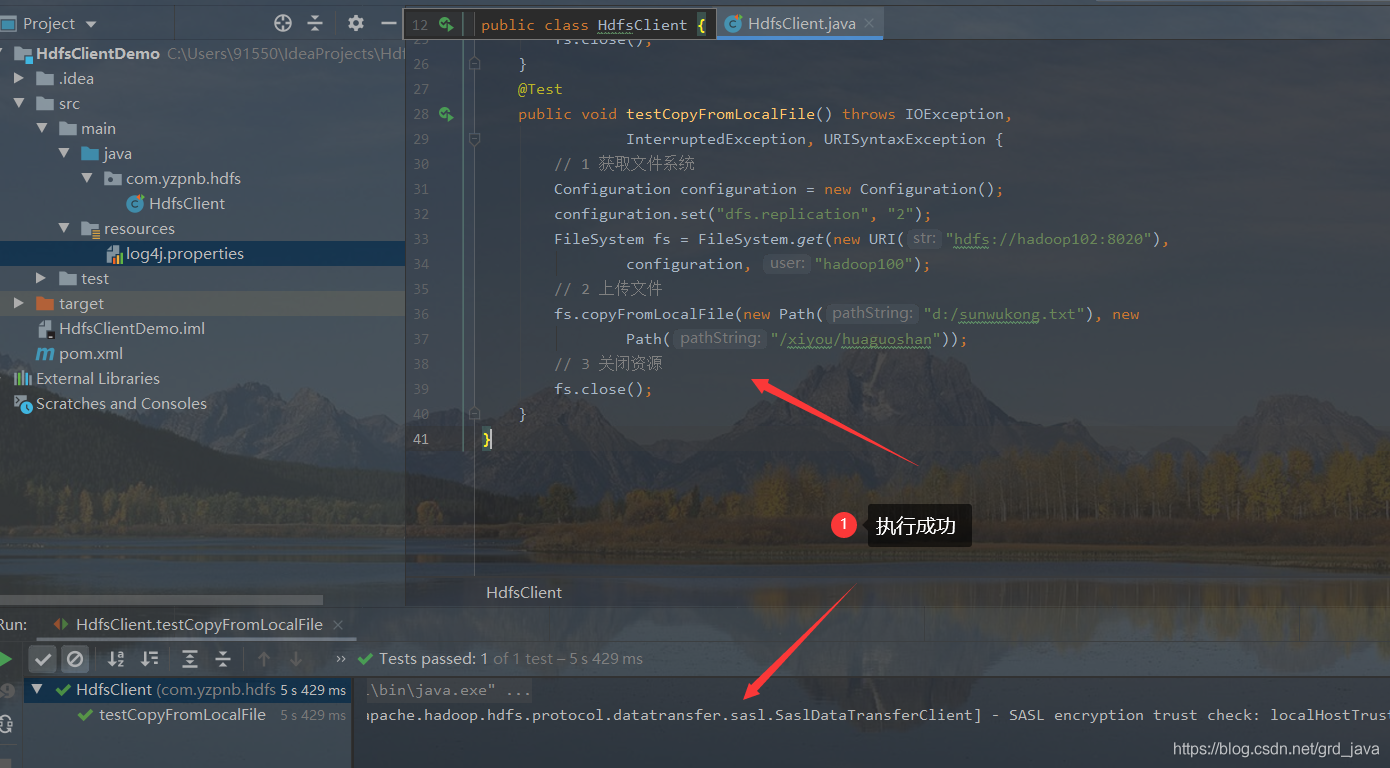Hide the Project panel with minus icon
1390x768 pixels.
(389, 23)
